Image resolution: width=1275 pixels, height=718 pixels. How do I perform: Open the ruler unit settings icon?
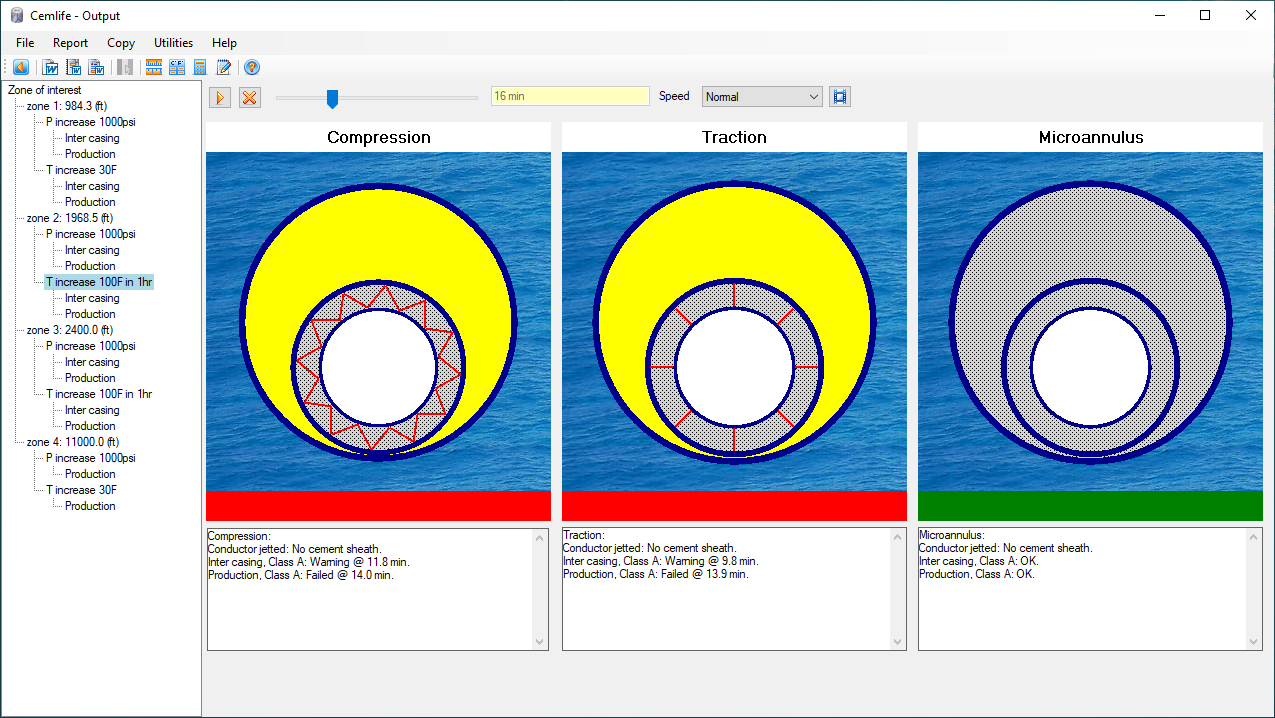point(154,68)
